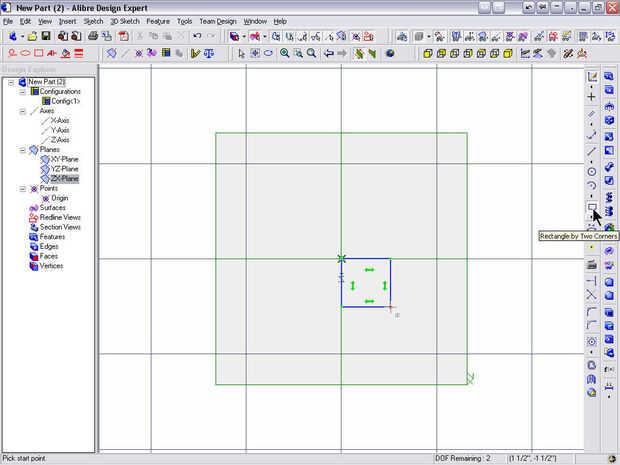Image resolution: width=620 pixels, height=465 pixels.
Task: Collapse the Points tree node
Action: [23, 189]
